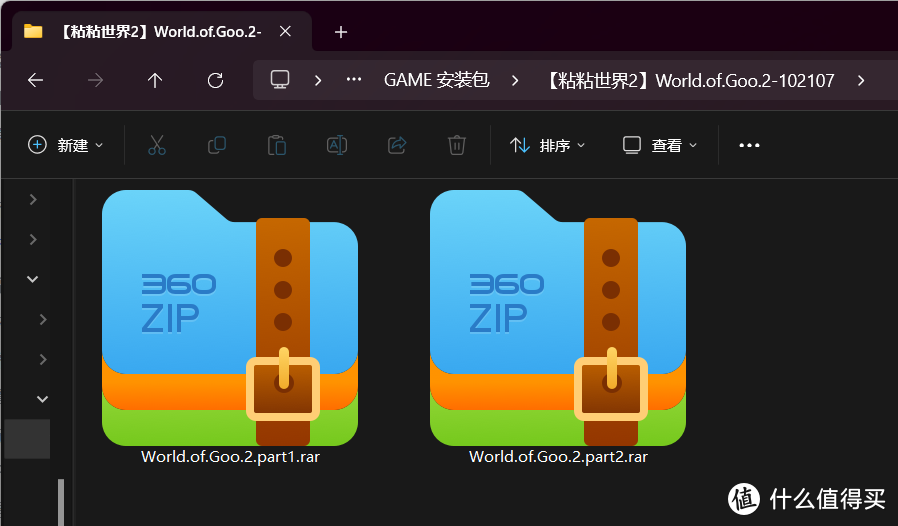This screenshot has height=526, width=898.
Task: Click the navigation pane scrollbar thumb
Action: coord(61,503)
